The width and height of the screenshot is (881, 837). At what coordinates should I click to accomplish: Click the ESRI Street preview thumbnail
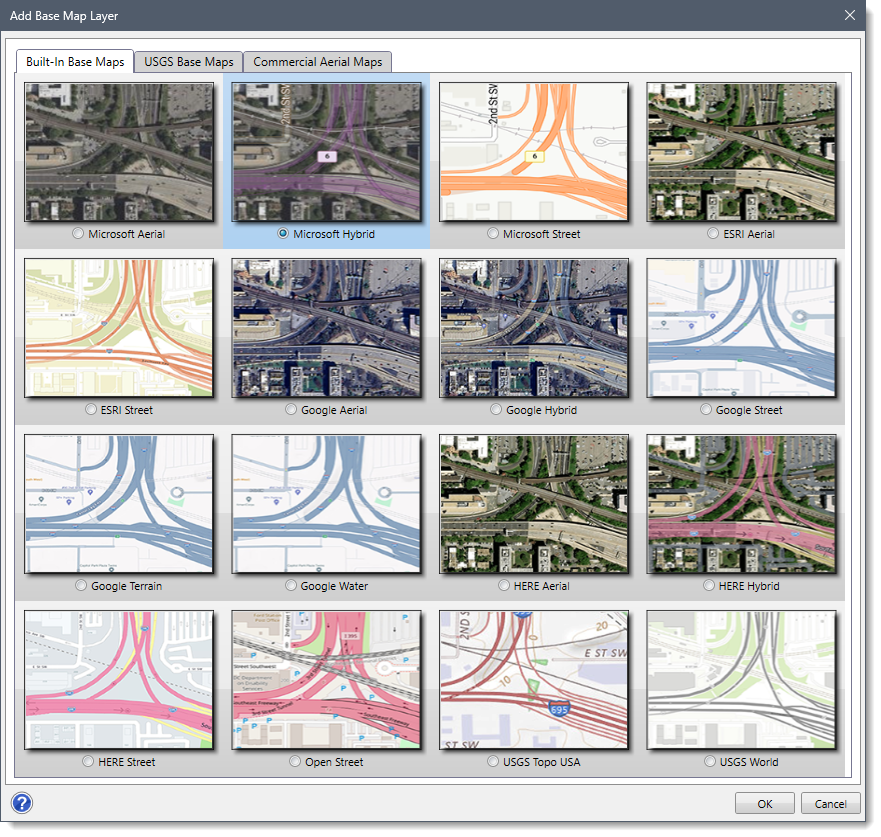[119, 328]
